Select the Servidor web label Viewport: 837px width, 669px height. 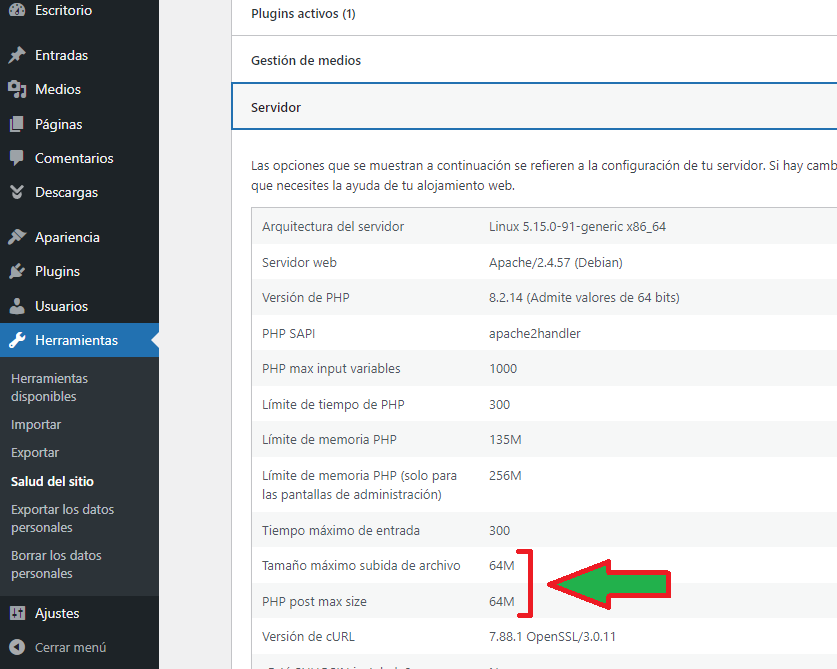coord(299,262)
